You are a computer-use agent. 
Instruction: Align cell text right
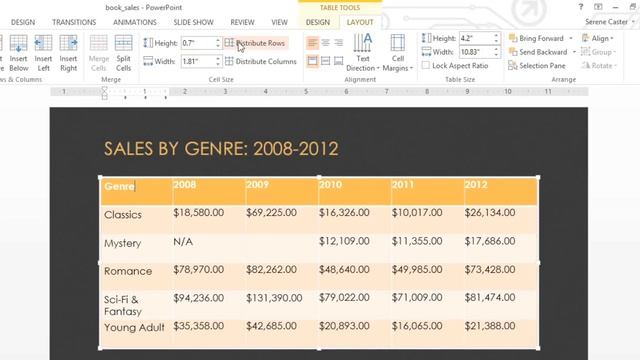(x=338, y=42)
